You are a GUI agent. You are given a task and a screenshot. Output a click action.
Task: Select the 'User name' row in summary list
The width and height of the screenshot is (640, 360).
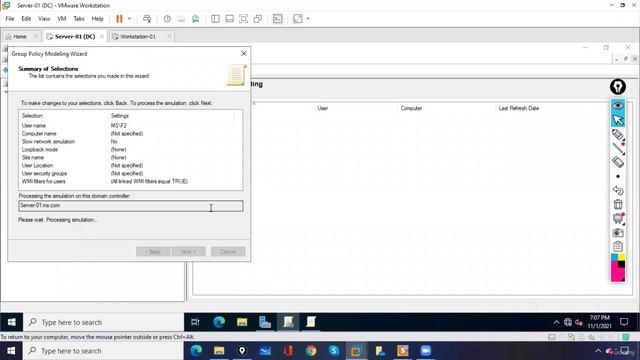pos(131,126)
